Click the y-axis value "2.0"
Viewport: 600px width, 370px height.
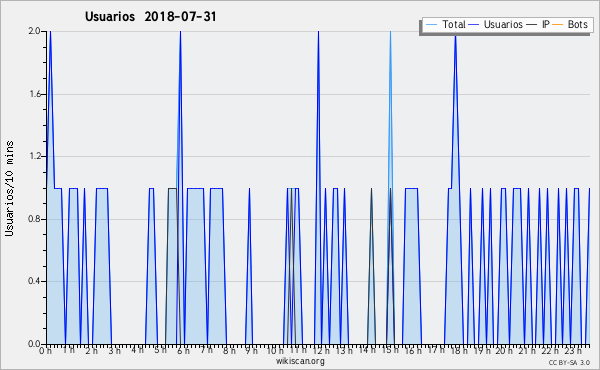coord(34,31)
